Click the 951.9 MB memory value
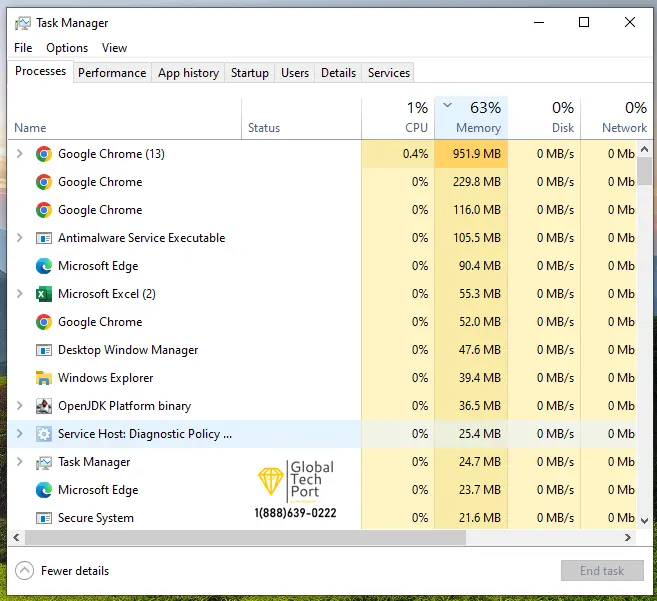 coord(477,154)
